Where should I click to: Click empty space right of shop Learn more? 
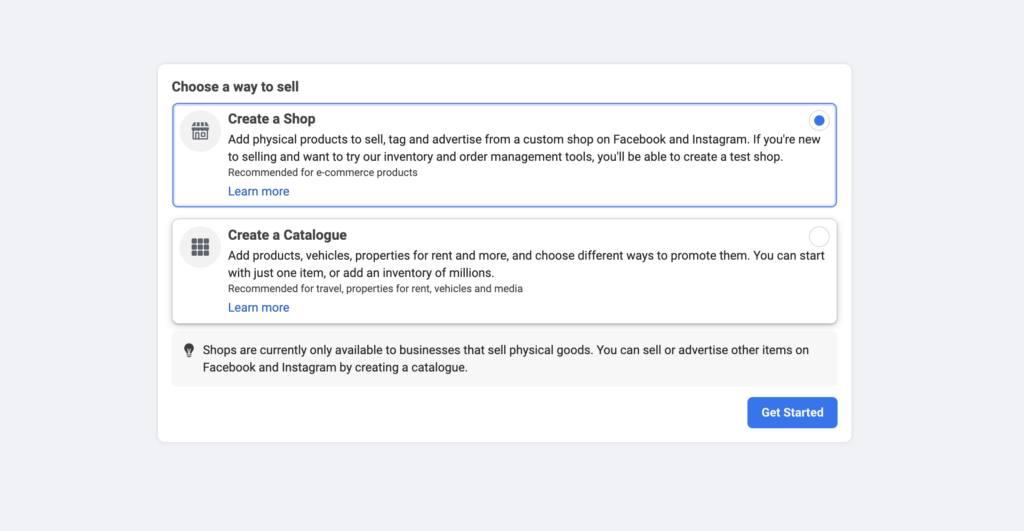[562, 191]
